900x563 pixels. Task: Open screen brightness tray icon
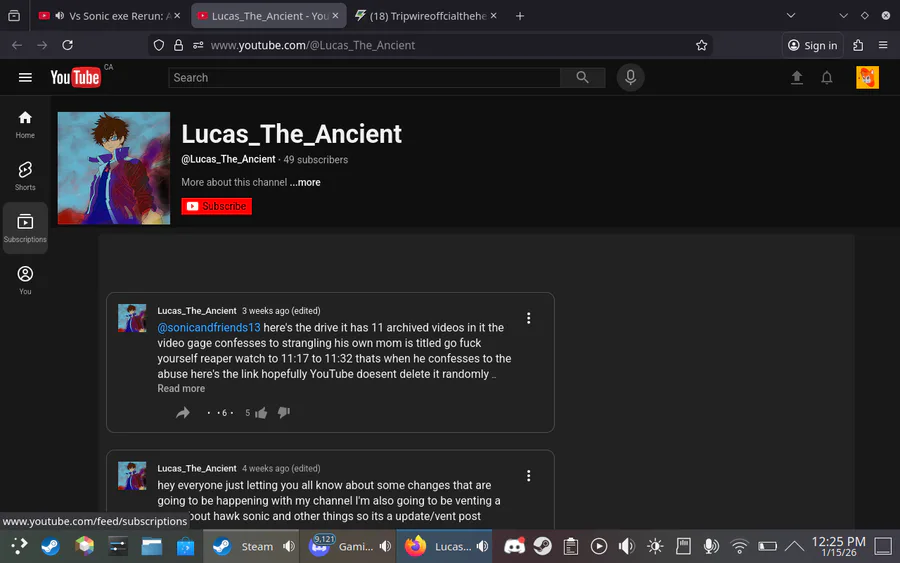tap(655, 546)
